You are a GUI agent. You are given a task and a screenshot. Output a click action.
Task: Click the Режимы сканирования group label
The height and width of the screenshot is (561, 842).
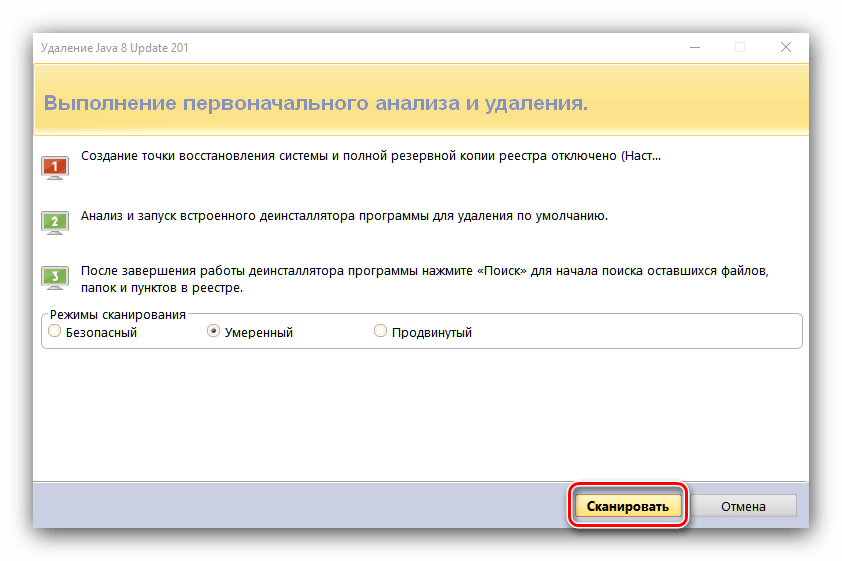pyautogui.click(x=118, y=315)
